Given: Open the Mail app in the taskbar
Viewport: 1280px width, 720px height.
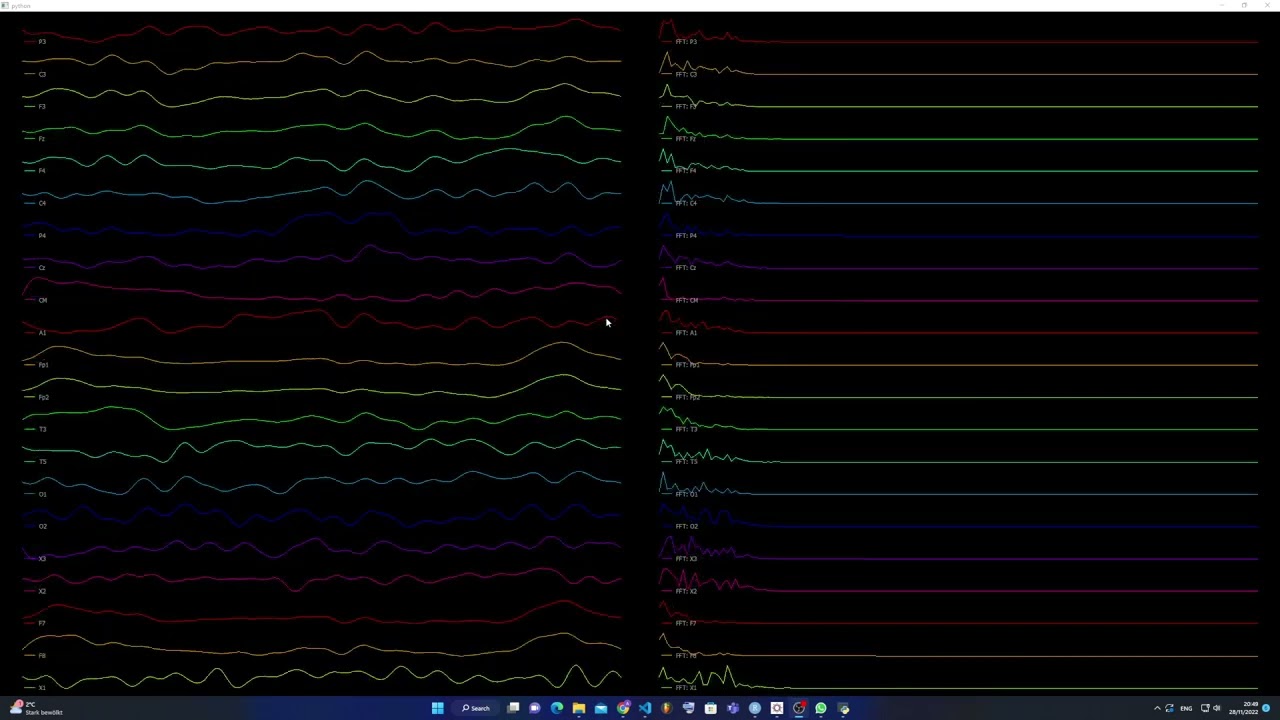Looking at the screenshot, I should pos(601,708).
